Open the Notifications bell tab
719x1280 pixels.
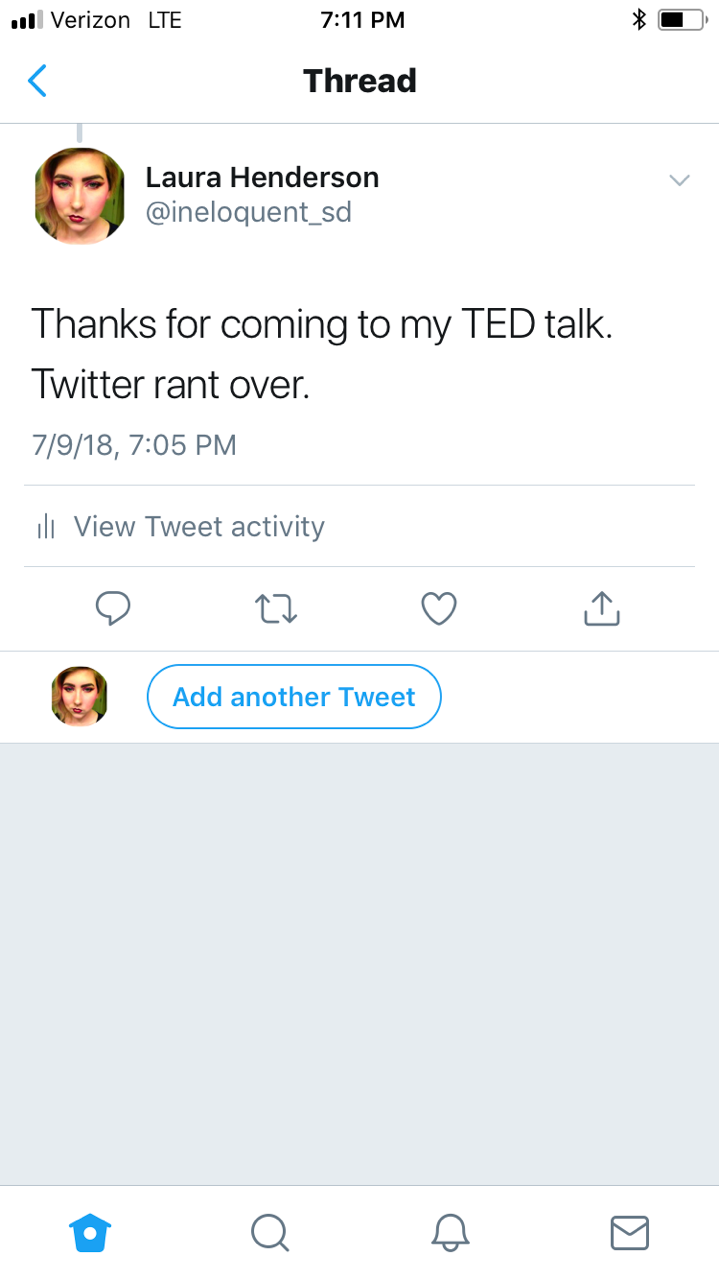(x=450, y=1232)
